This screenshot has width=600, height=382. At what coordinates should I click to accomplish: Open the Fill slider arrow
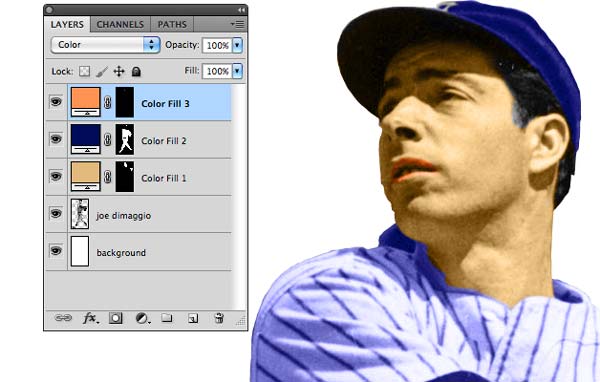pyautogui.click(x=237, y=71)
